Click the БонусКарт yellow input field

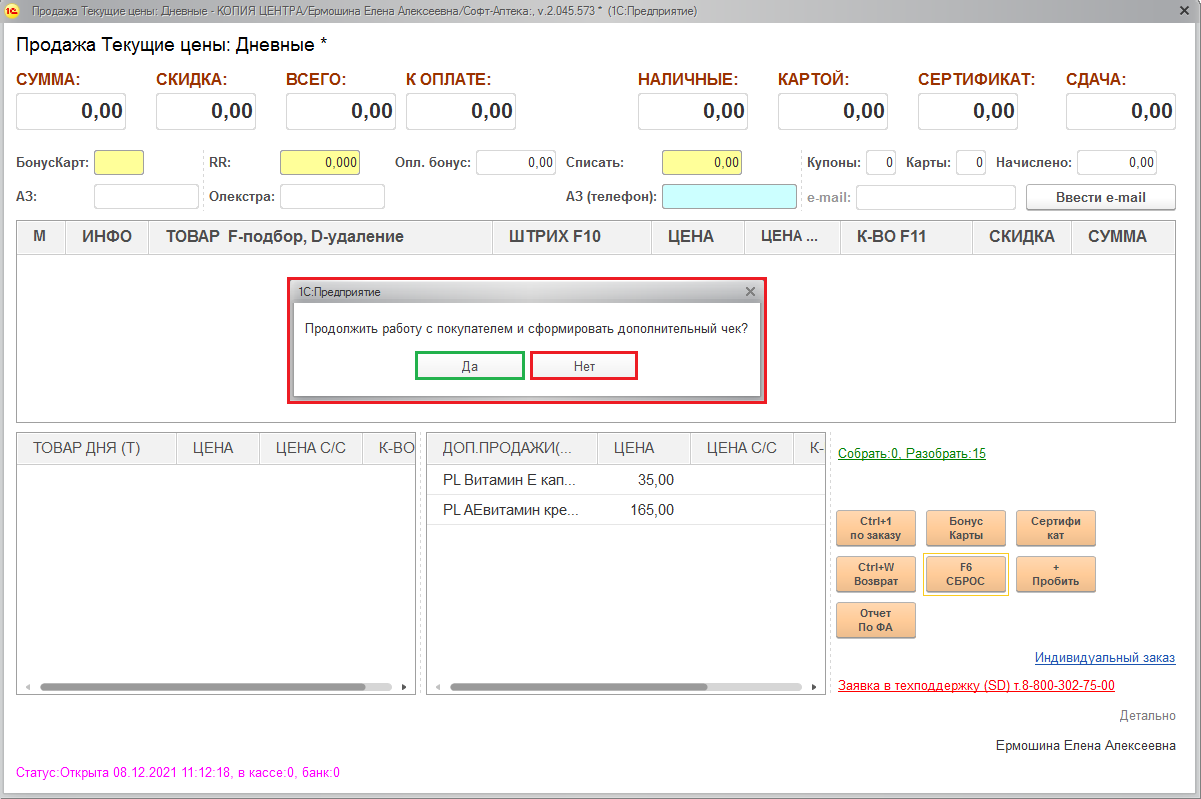(x=119, y=162)
